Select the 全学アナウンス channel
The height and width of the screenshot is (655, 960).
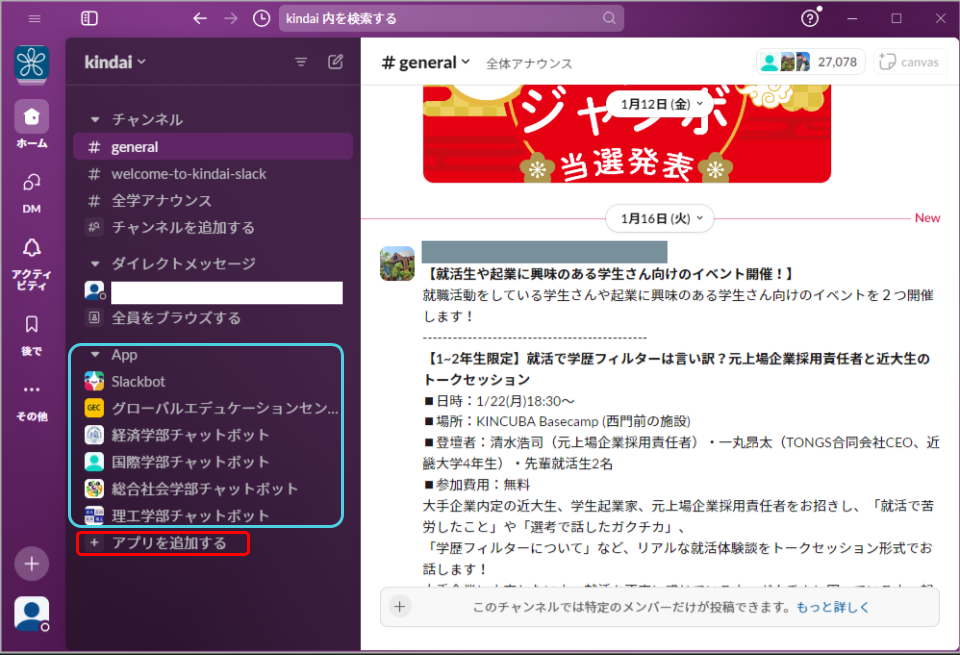[161, 200]
